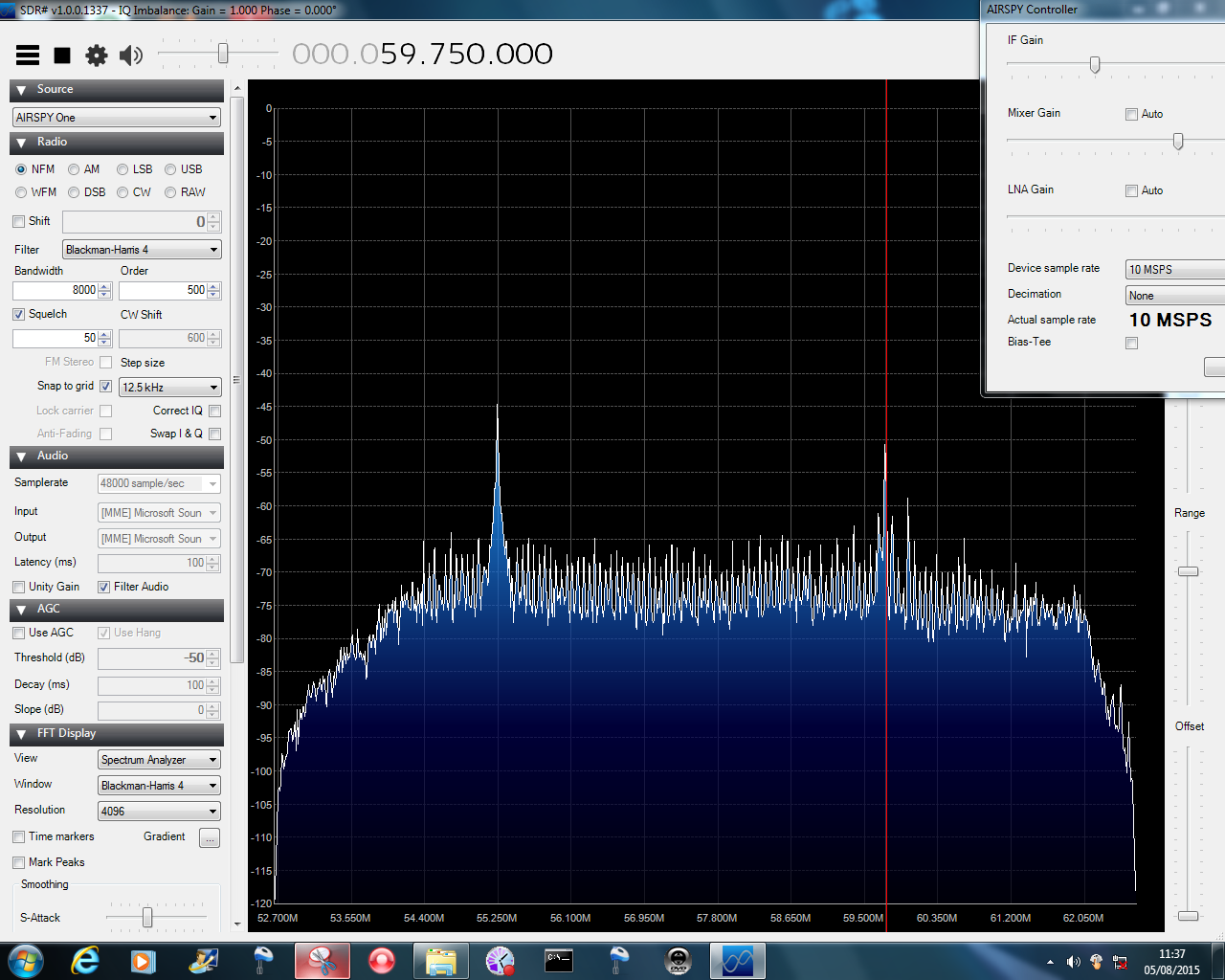
Task: Open the taskbar clock showing 11:37
Action: [1171, 962]
